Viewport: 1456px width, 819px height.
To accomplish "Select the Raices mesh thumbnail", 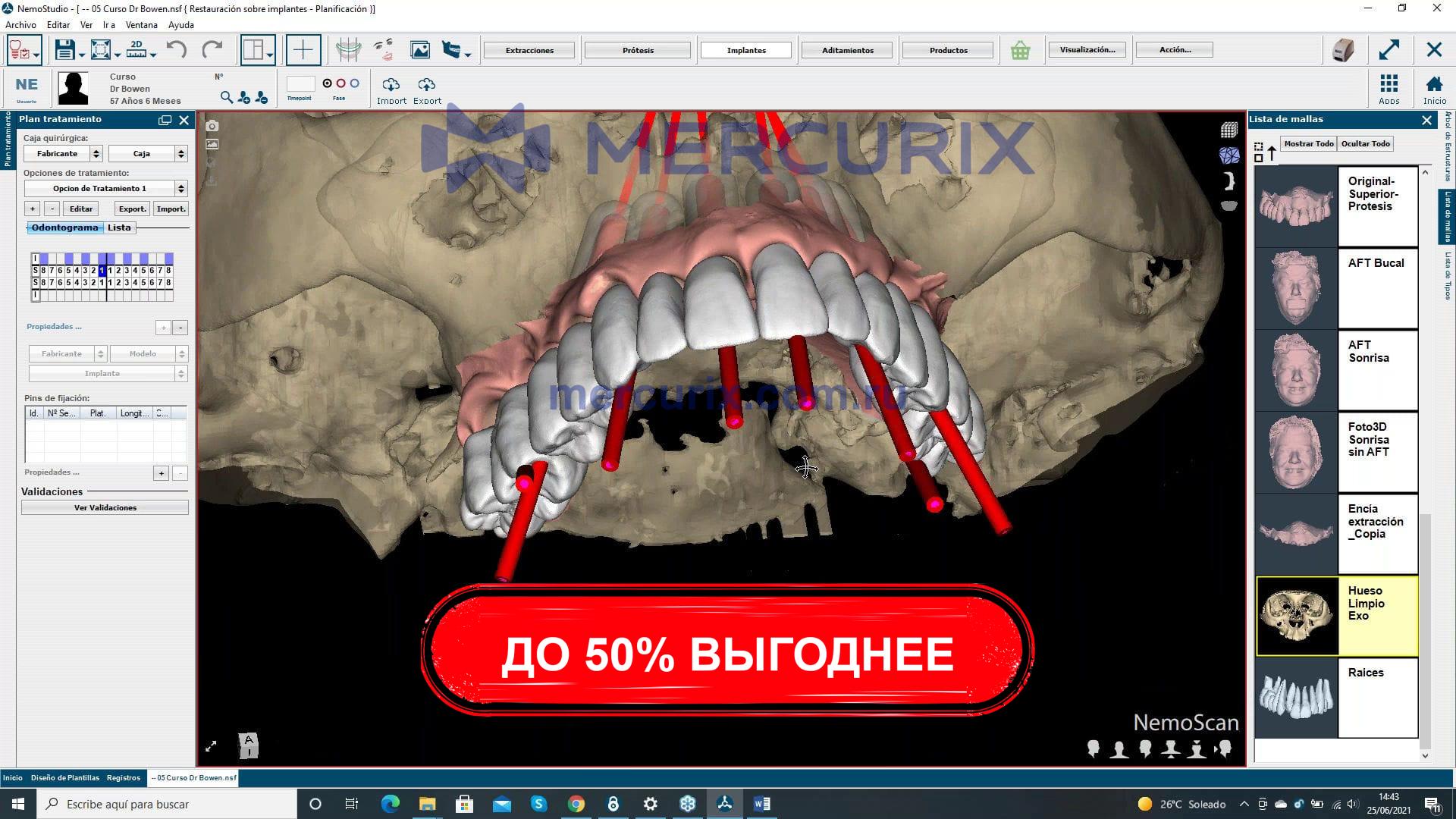I will pos(1297,698).
